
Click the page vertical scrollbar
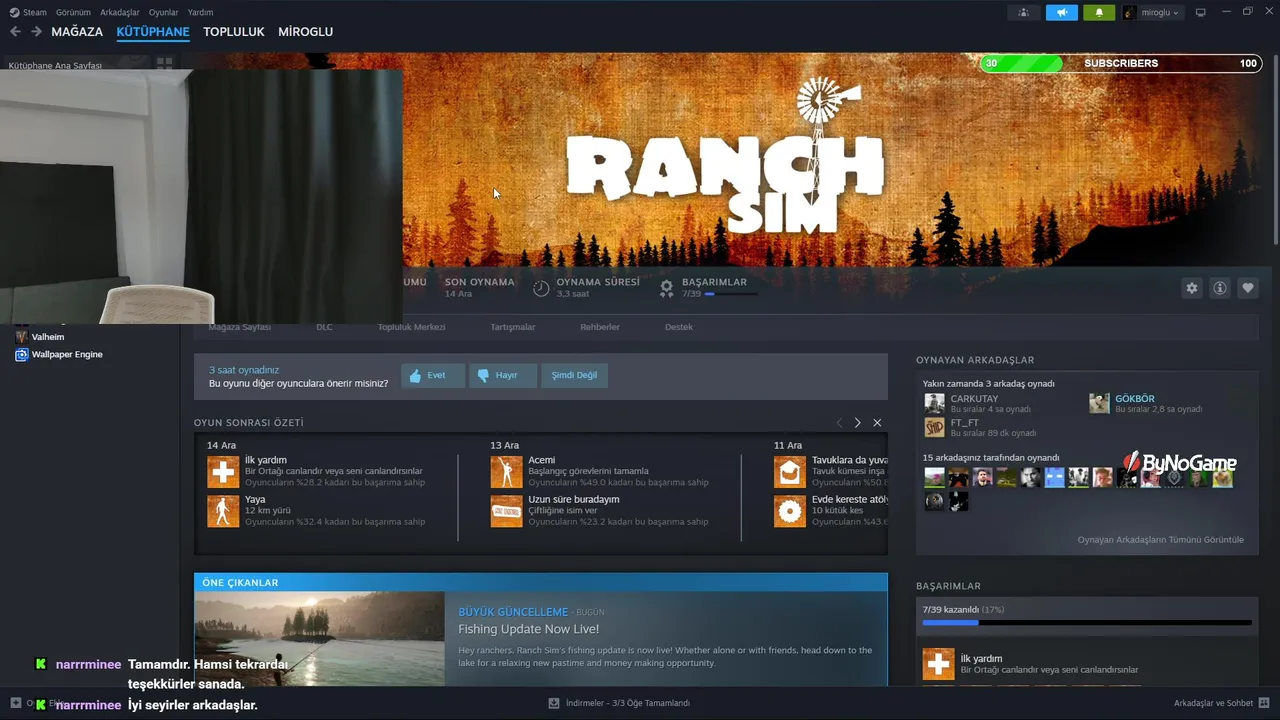coord(1275,150)
